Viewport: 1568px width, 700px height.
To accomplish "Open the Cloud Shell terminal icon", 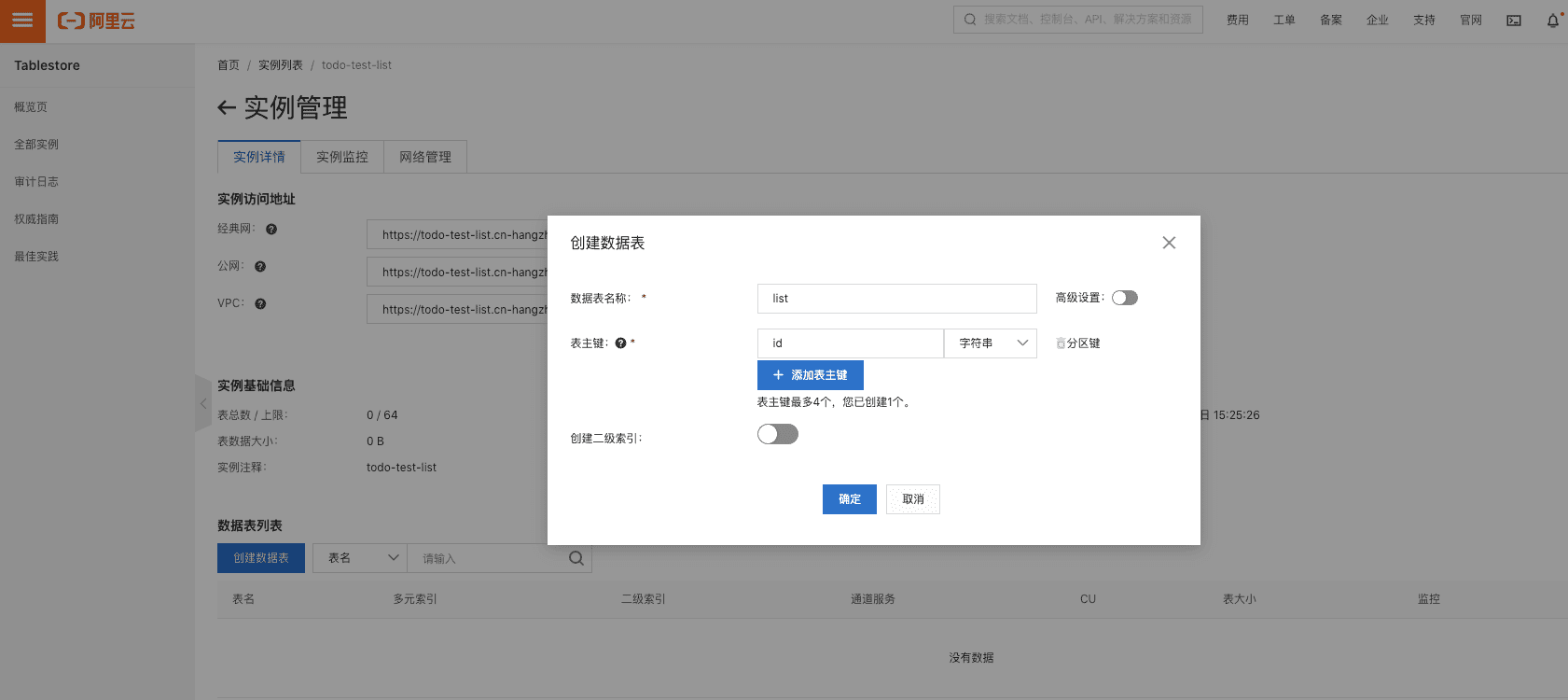I will point(1514,21).
